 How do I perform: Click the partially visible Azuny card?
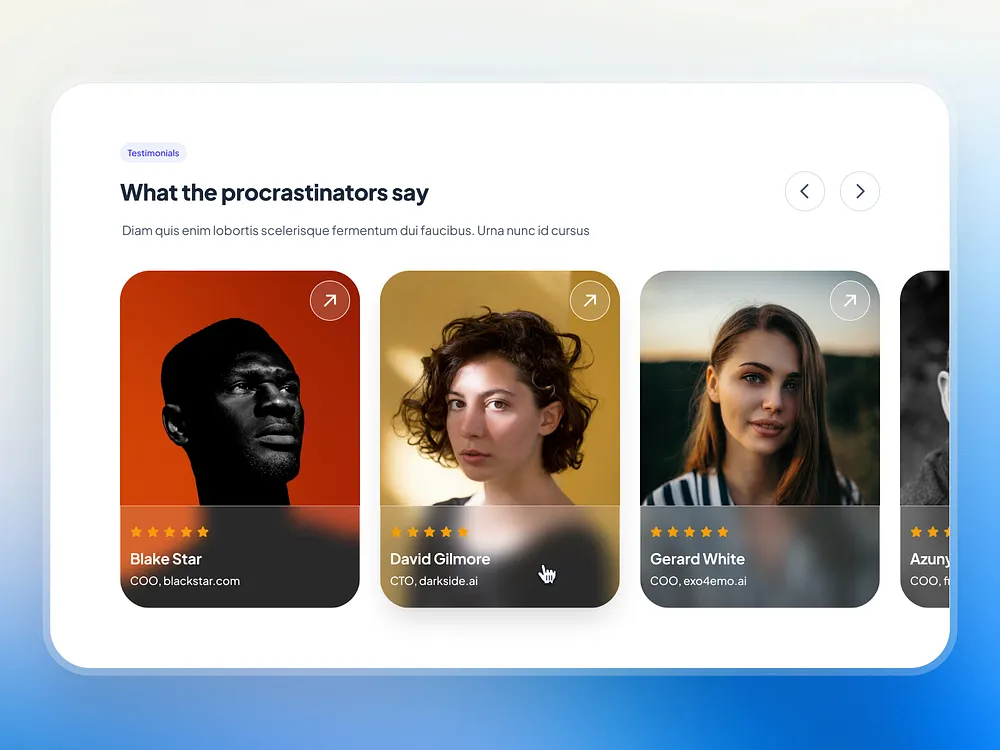coord(925,439)
